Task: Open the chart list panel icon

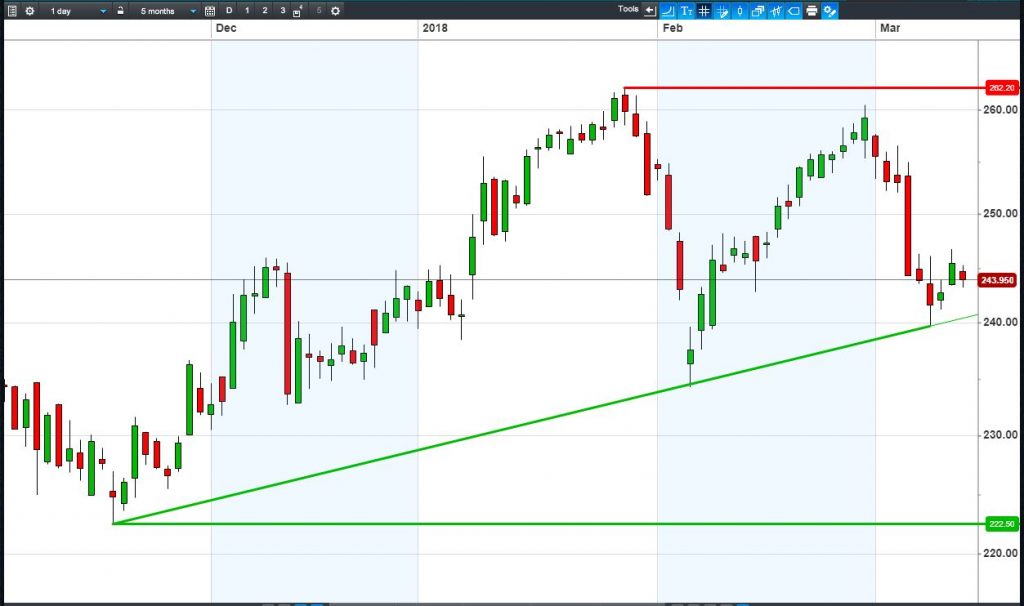Action: pyautogui.click(x=12, y=10)
